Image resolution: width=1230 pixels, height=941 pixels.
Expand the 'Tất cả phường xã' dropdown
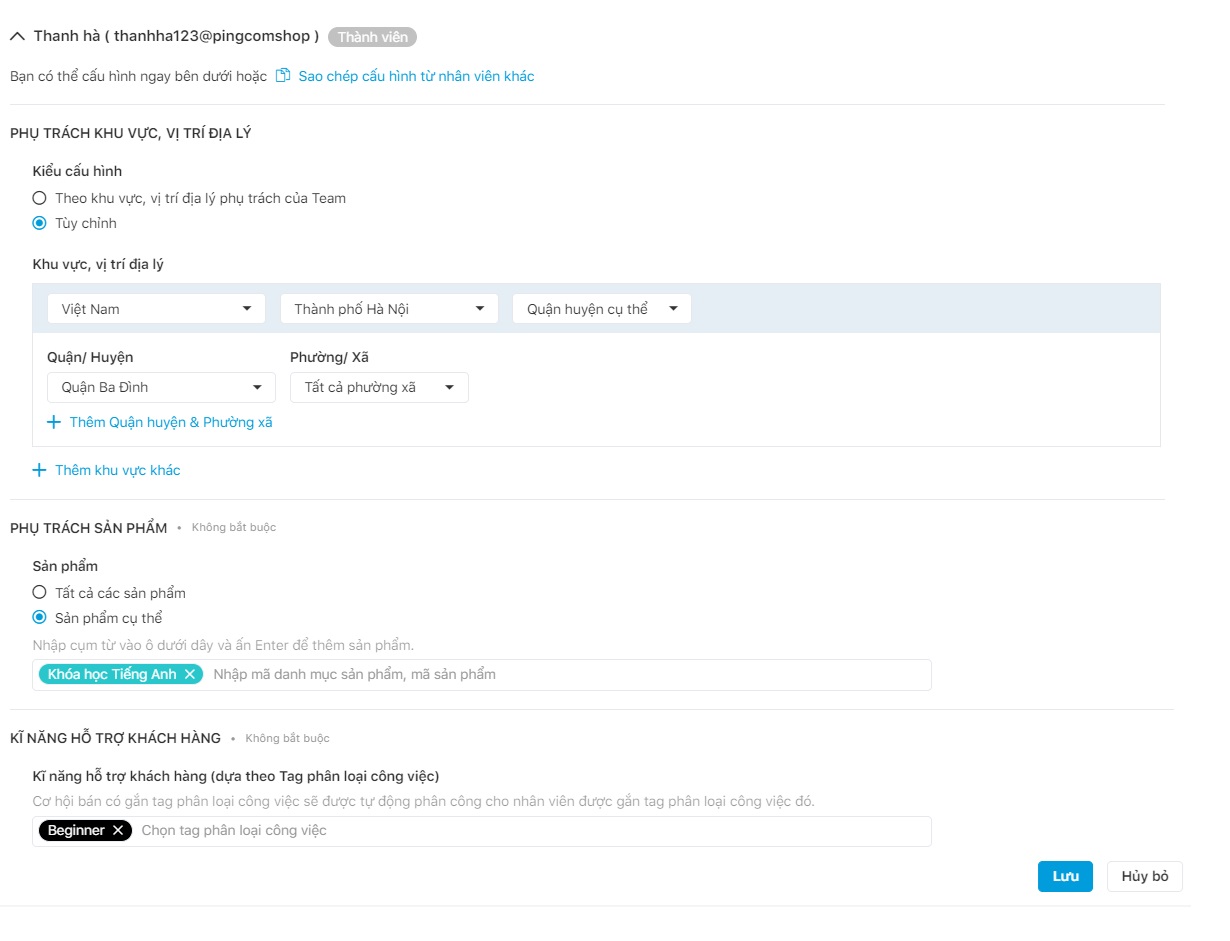coord(379,387)
